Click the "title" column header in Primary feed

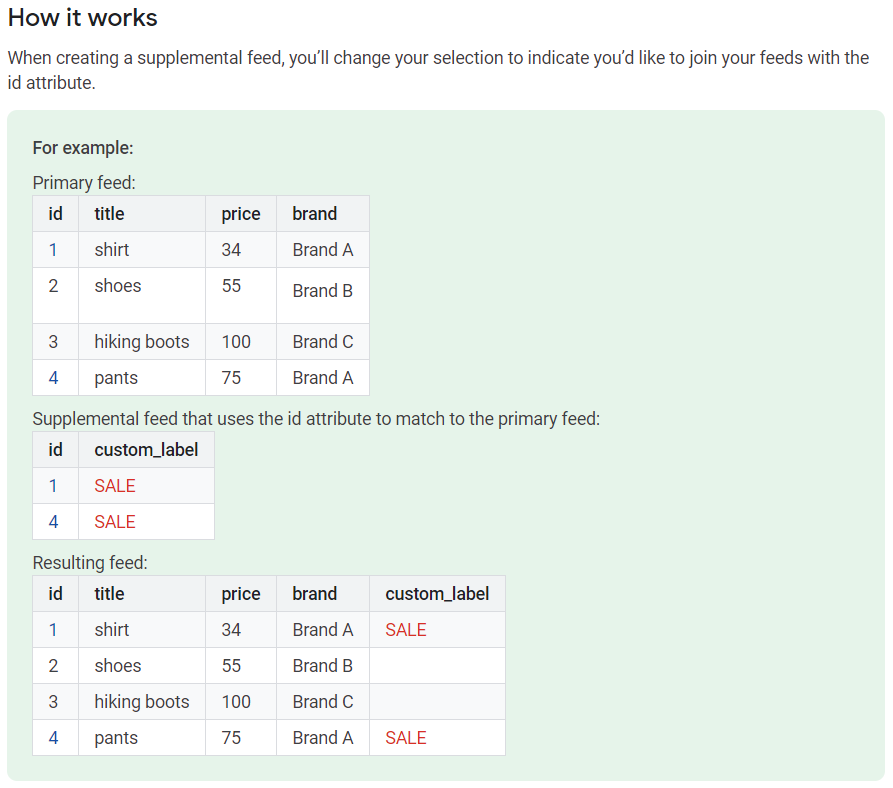[110, 213]
